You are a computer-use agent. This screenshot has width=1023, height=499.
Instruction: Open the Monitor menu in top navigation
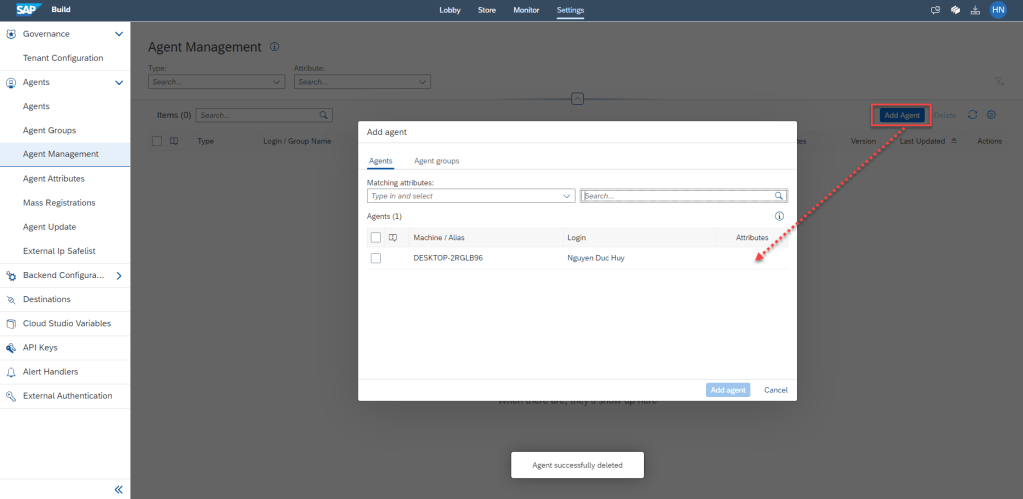tap(526, 10)
